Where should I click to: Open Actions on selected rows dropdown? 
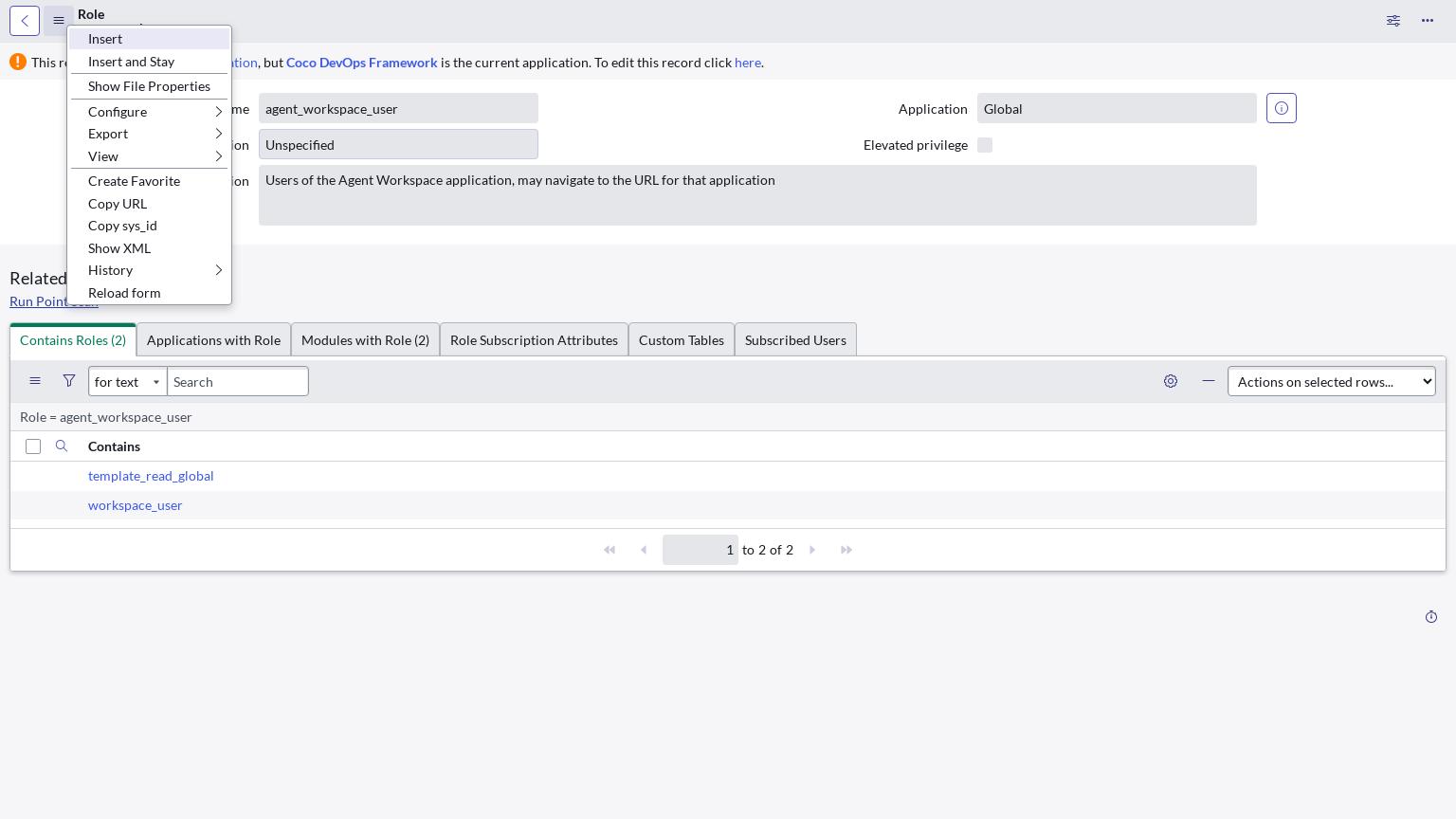click(1332, 381)
